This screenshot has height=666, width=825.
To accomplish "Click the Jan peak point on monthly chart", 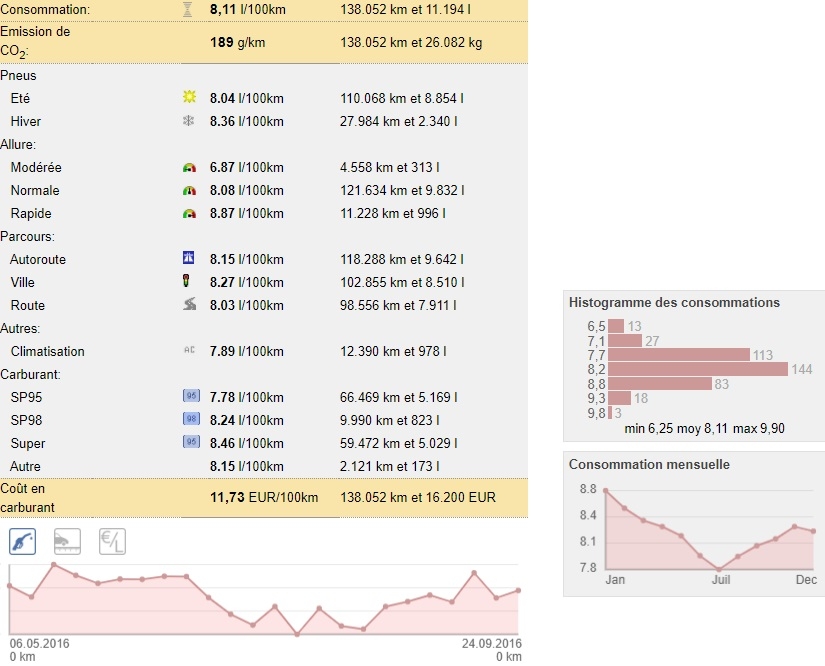I will (606, 490).
